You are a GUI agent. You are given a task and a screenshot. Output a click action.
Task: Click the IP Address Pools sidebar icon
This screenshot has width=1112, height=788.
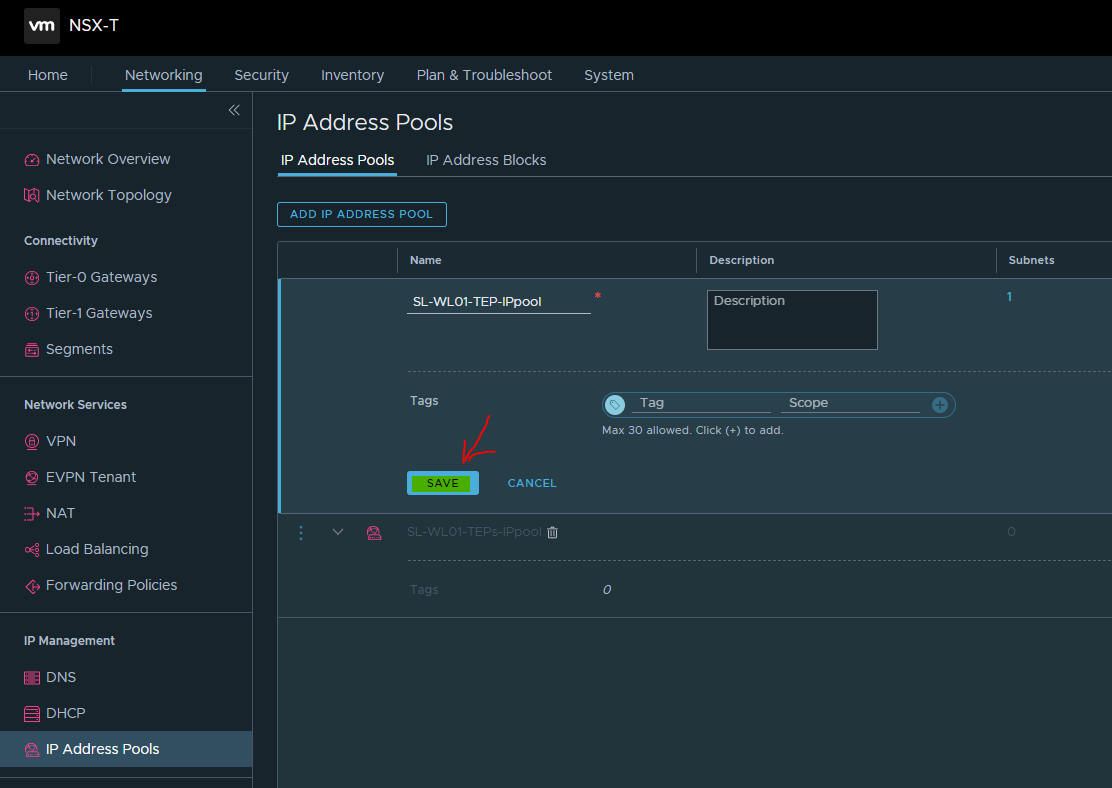coord(32,750)
